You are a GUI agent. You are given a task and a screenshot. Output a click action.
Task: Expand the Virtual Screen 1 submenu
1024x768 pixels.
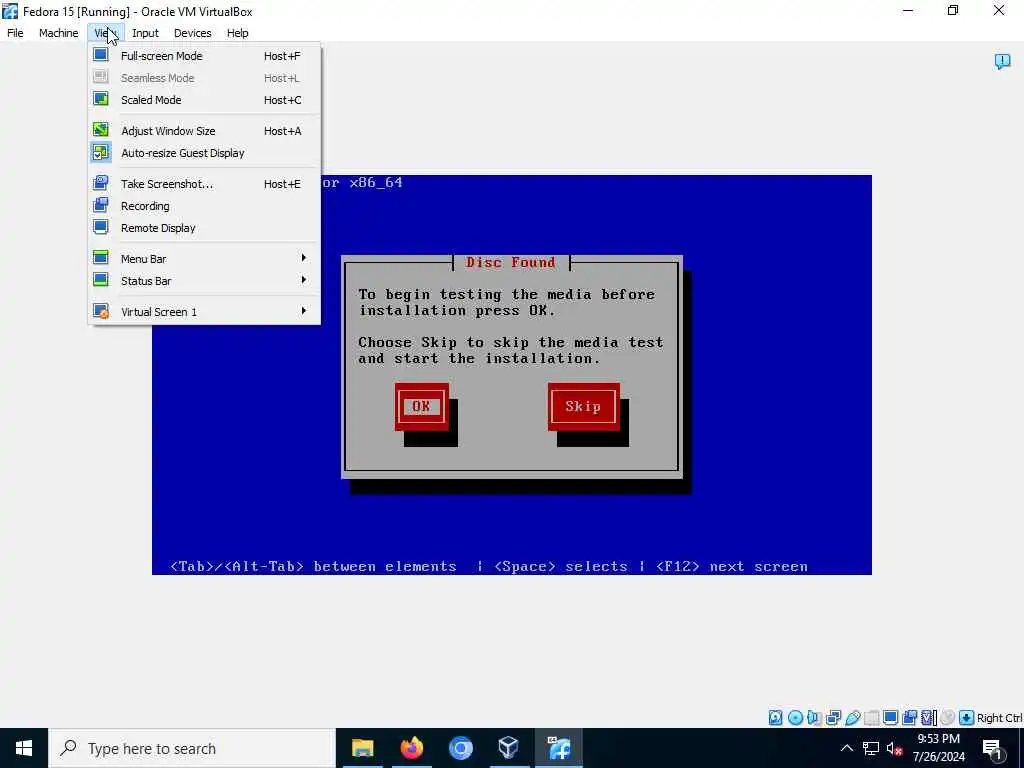[x=204, y=312]
